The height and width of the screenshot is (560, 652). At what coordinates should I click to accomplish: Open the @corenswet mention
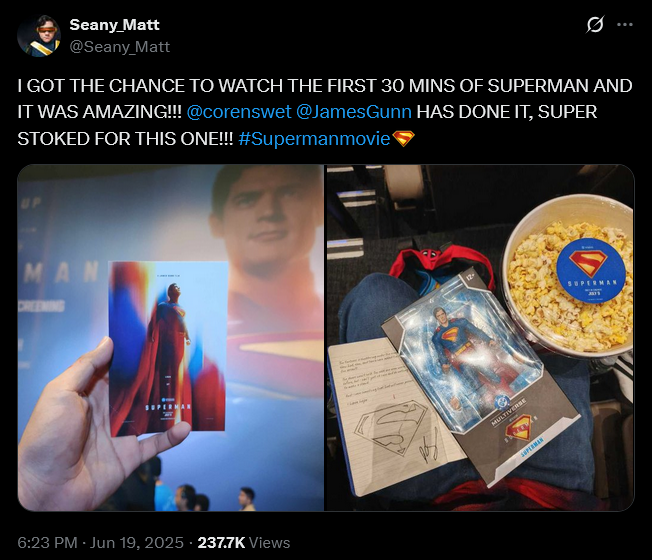(x=239, y=112)
